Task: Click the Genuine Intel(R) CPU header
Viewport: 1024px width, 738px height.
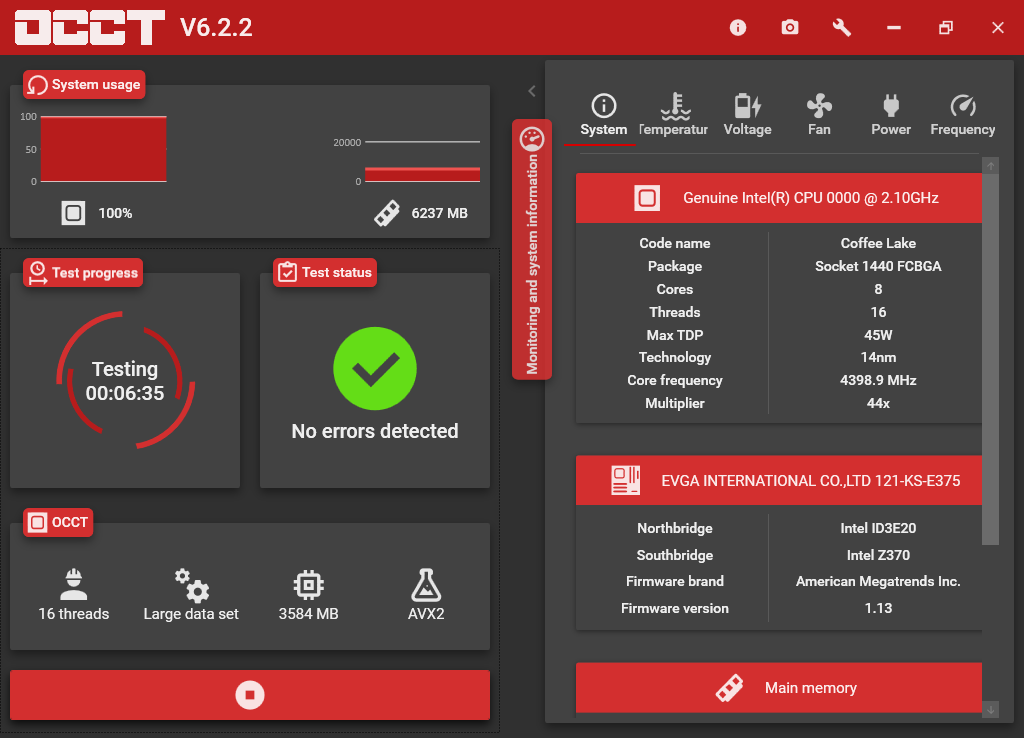Action: click(x=778, y=198)
